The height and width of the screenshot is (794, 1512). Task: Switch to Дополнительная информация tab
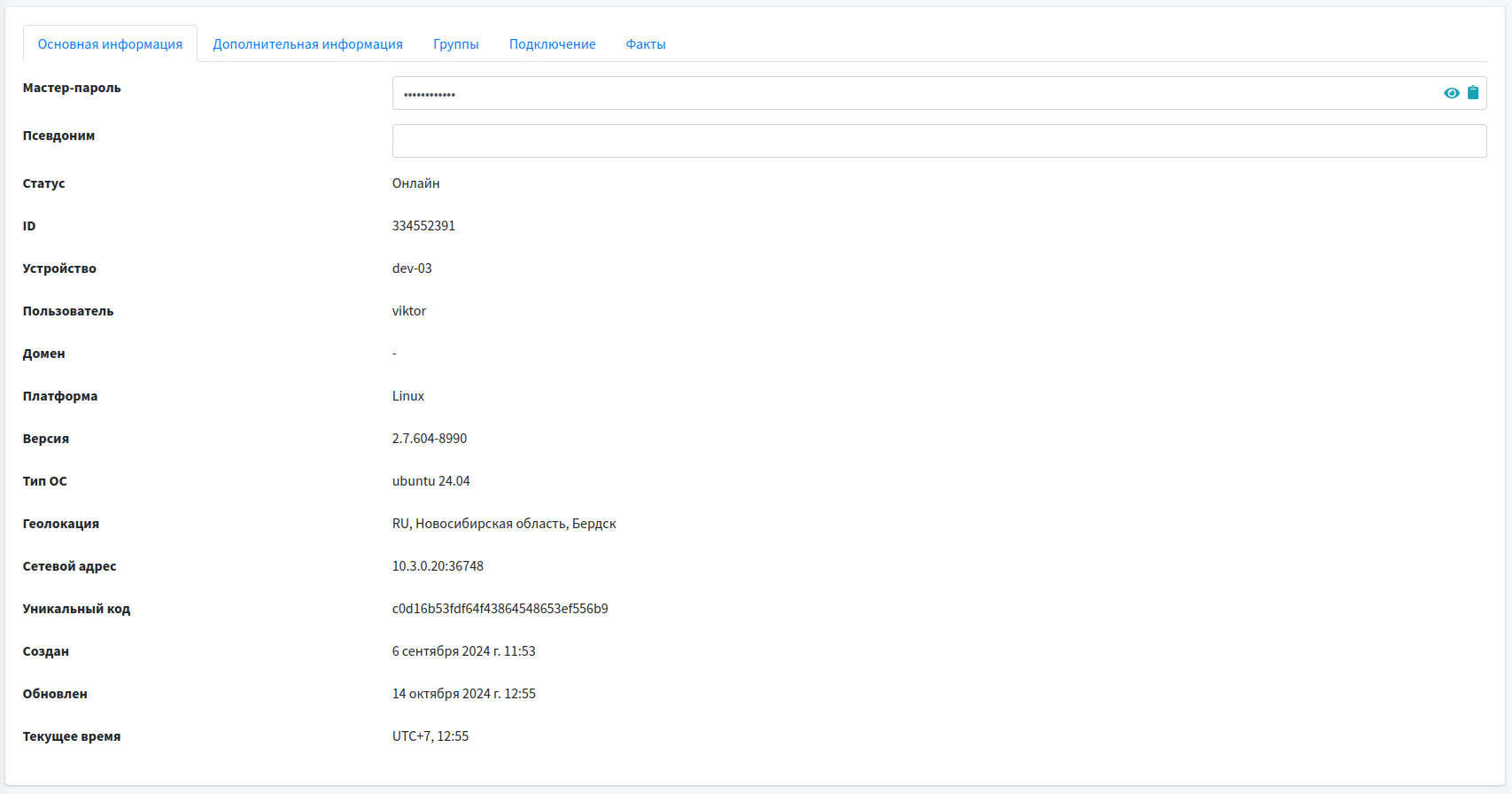(307, 44)
